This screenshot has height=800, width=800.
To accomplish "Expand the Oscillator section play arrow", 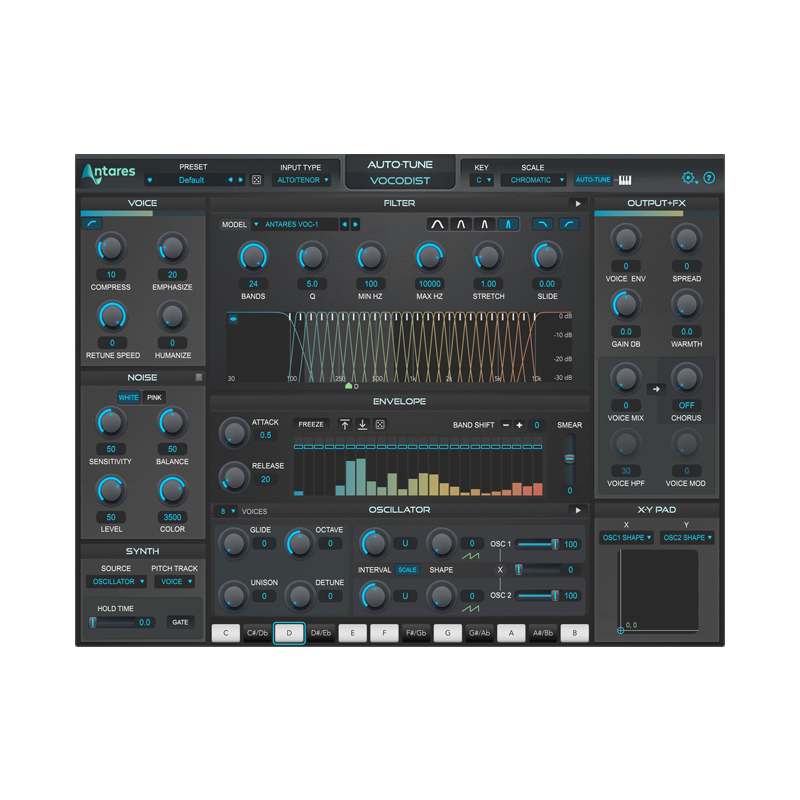I will point(578,510).
